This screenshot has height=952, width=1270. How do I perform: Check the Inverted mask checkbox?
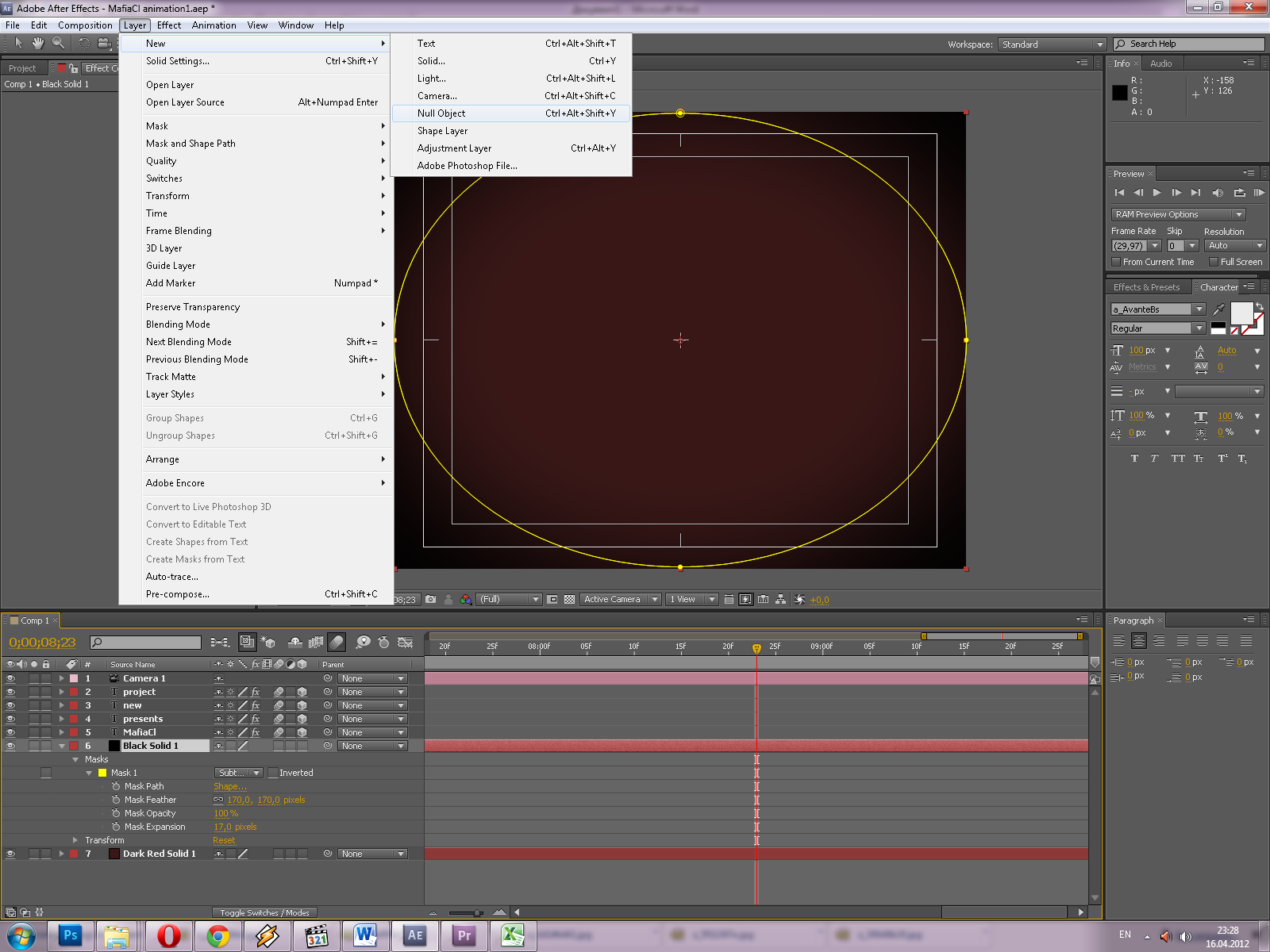273,773
